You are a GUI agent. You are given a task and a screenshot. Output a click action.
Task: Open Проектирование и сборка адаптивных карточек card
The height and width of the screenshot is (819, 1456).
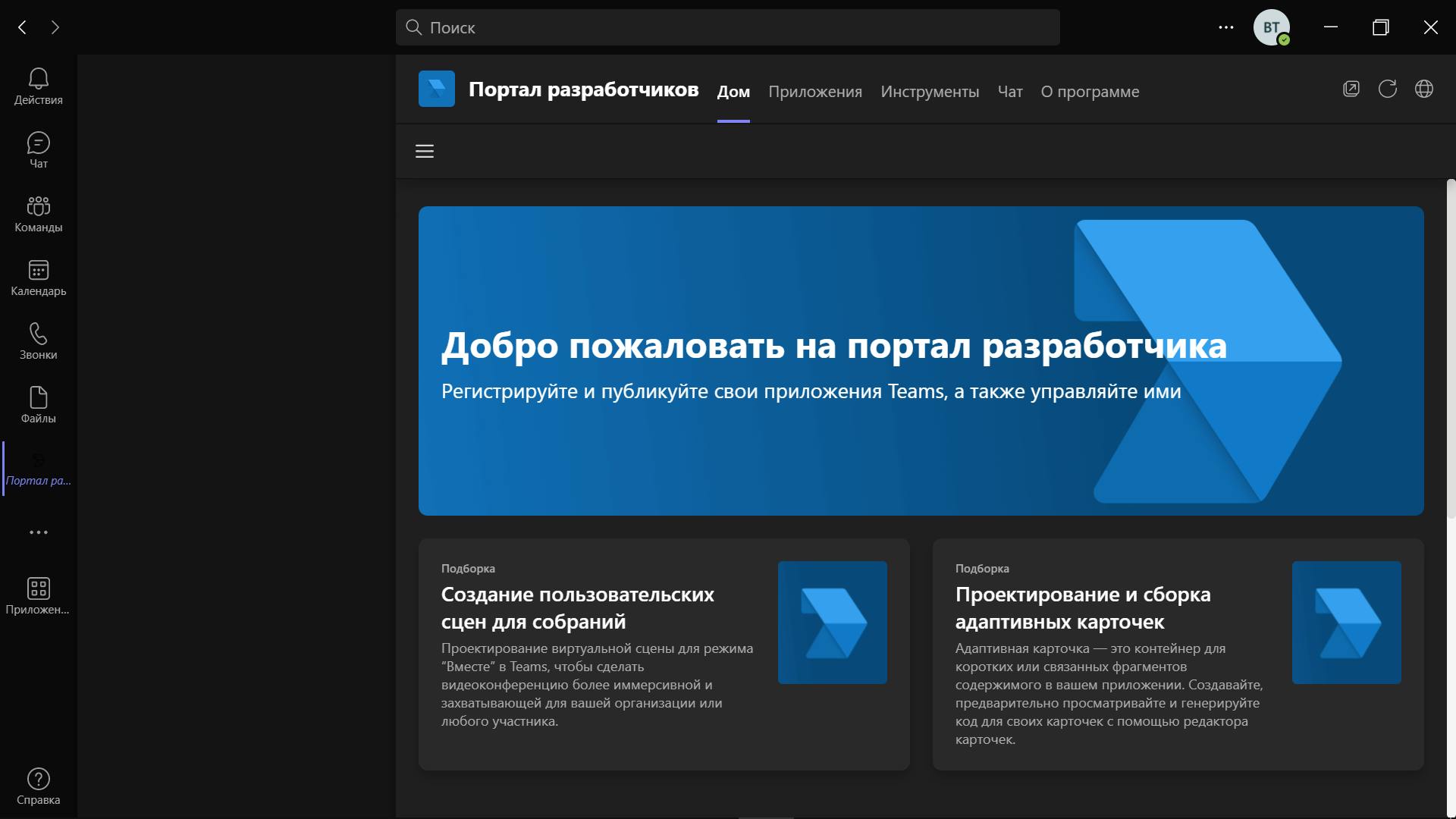(1178, 654)
